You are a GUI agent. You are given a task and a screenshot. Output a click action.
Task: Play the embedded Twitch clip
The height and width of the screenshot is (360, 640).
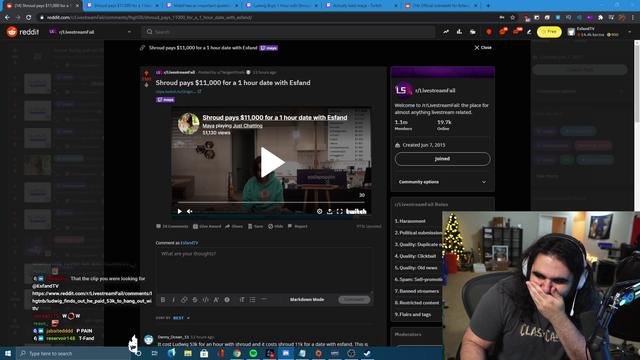pos(271,162)
